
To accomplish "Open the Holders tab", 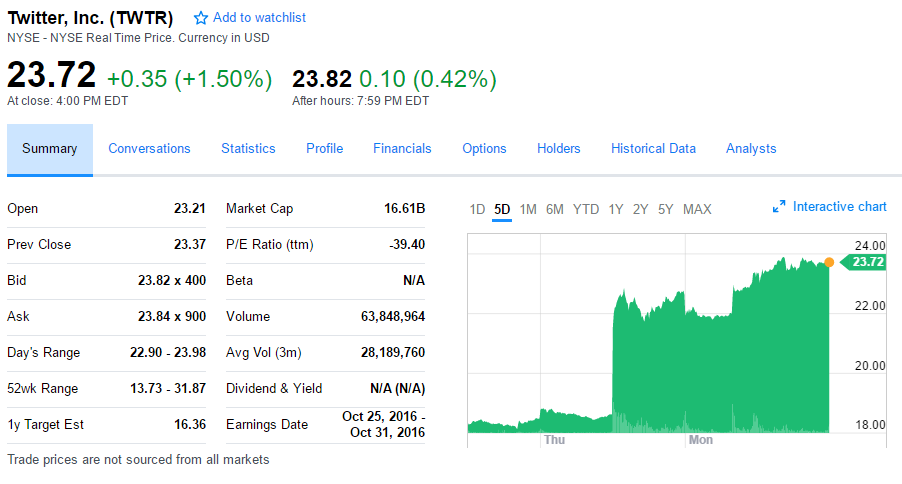I will [x=559, y=148].
